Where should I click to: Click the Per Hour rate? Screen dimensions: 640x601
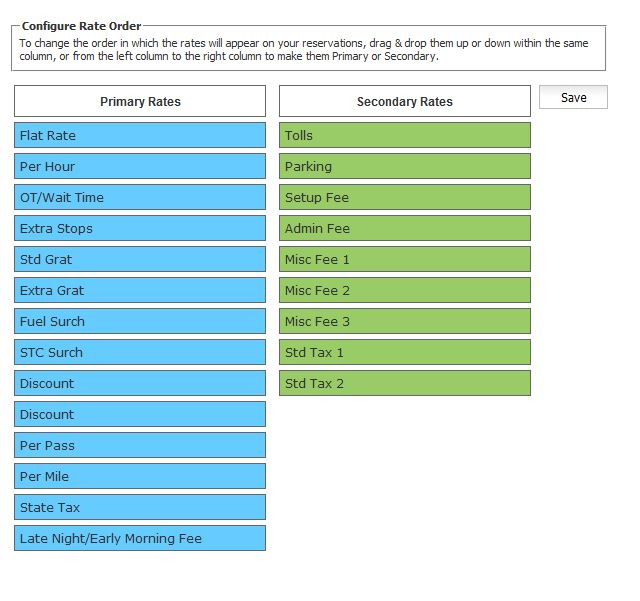pos(140,166)
